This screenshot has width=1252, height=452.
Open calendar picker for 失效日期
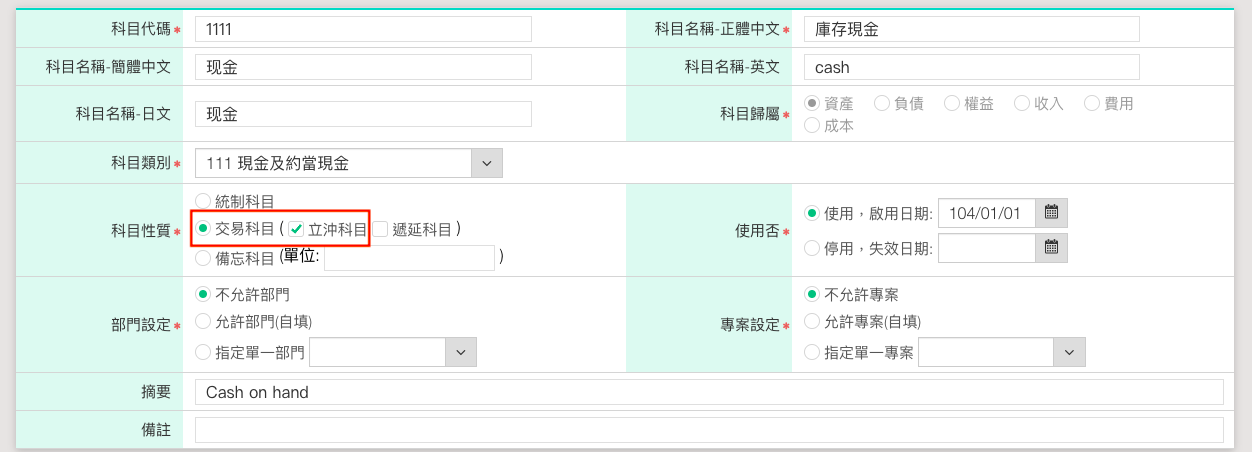tap(1051, 248)
